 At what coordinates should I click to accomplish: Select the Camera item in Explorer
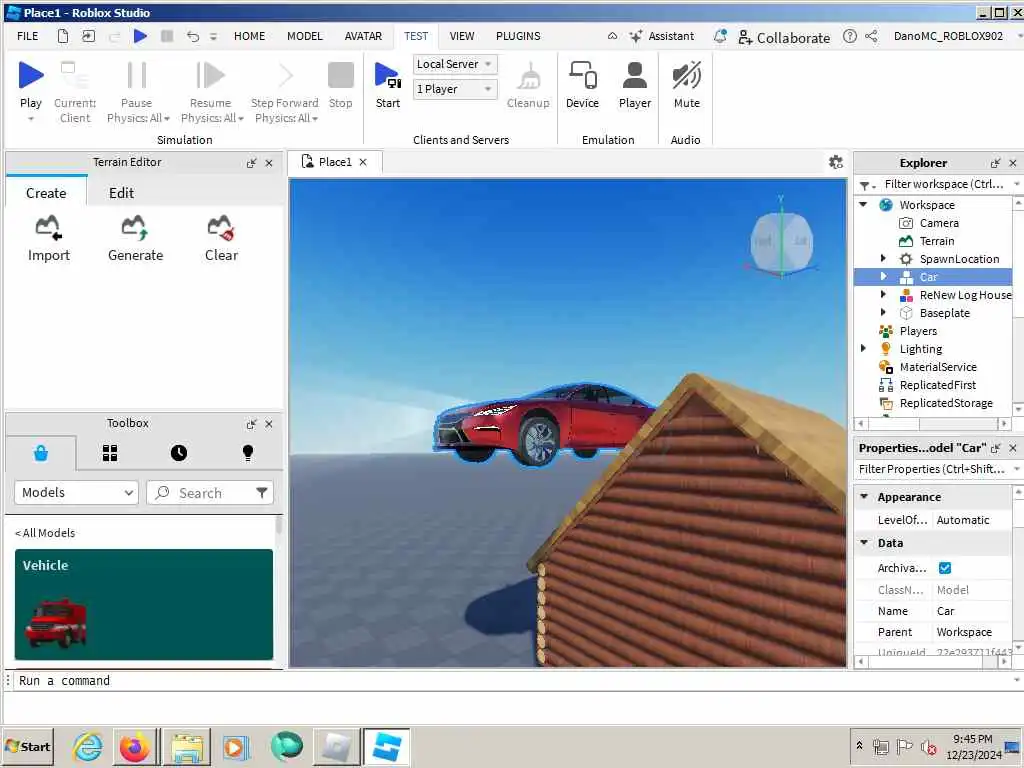coord(938,223)
